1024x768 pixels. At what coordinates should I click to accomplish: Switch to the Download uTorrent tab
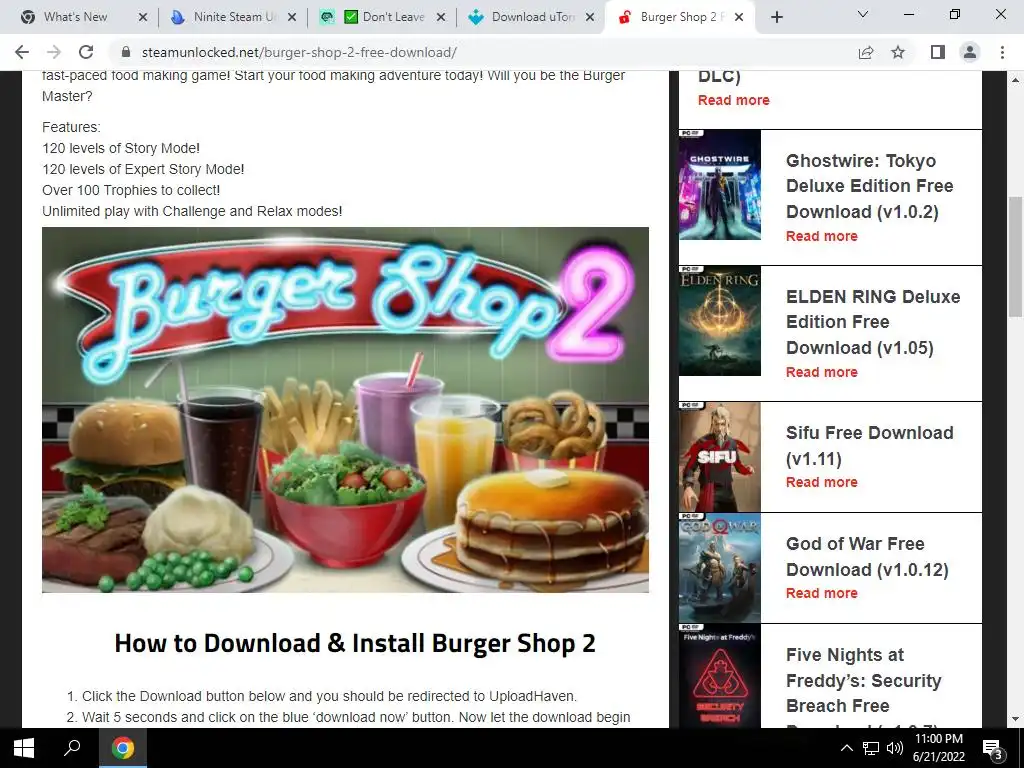tap(532, 17)
